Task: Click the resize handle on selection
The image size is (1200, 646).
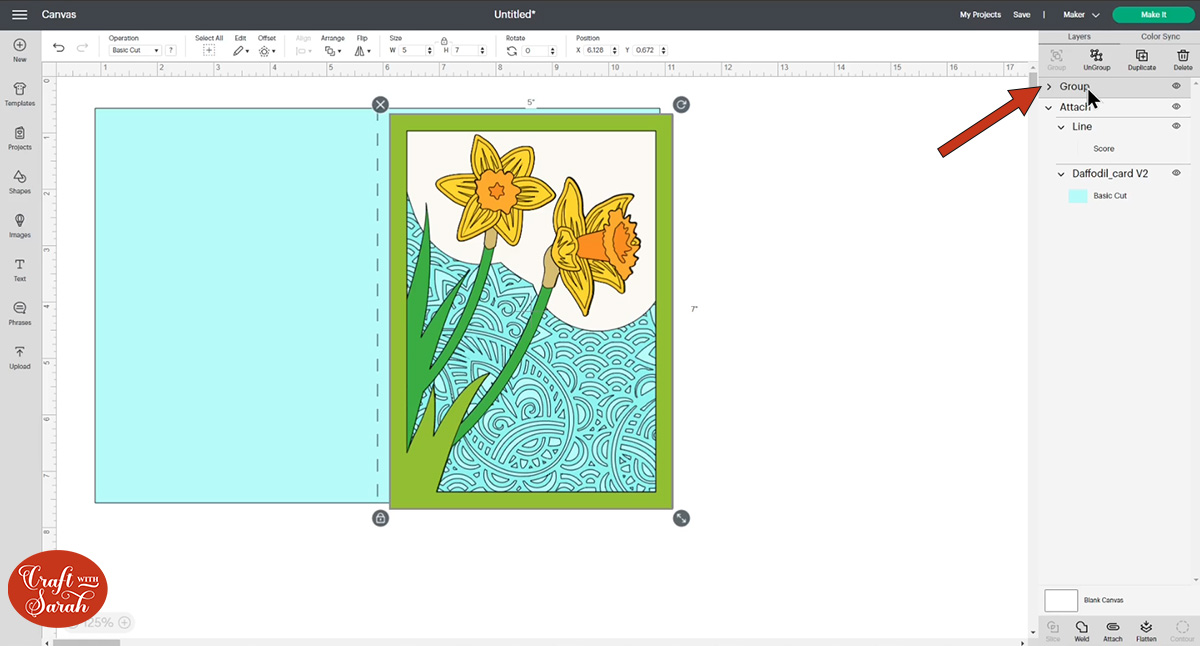Action: 681,518
